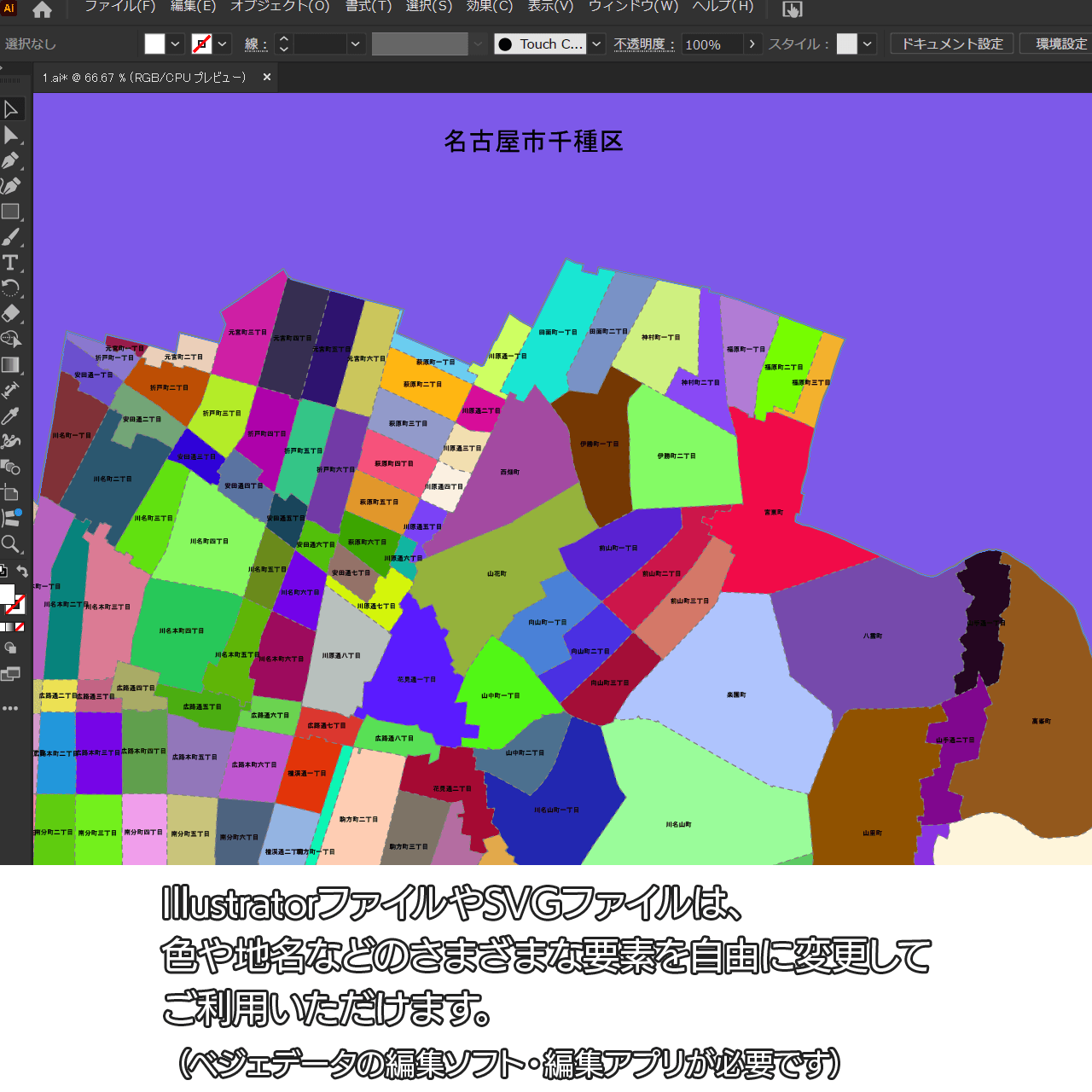Image resolution: width=1092 pixels, height=1092 pixels.
Task: Select the Eyedropper tool
Action: point(11,415)
